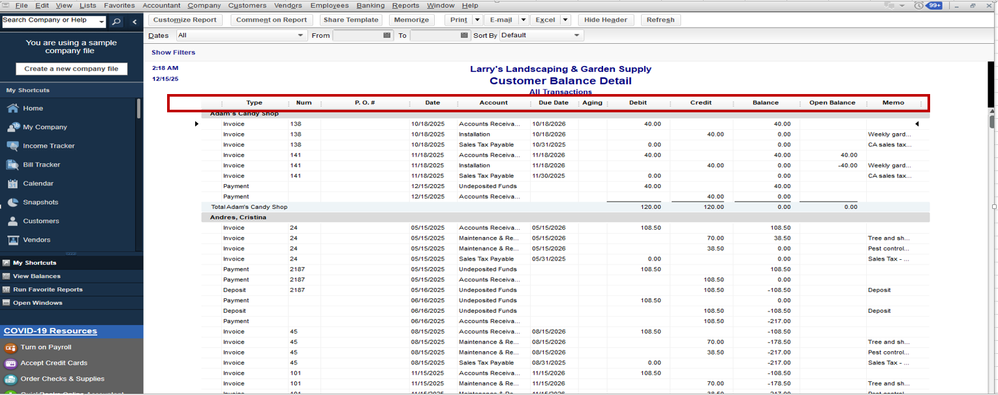Open the To date calendar picker
Image resolution: width=998 pixels, height=395 pixels.
point(464,36)
